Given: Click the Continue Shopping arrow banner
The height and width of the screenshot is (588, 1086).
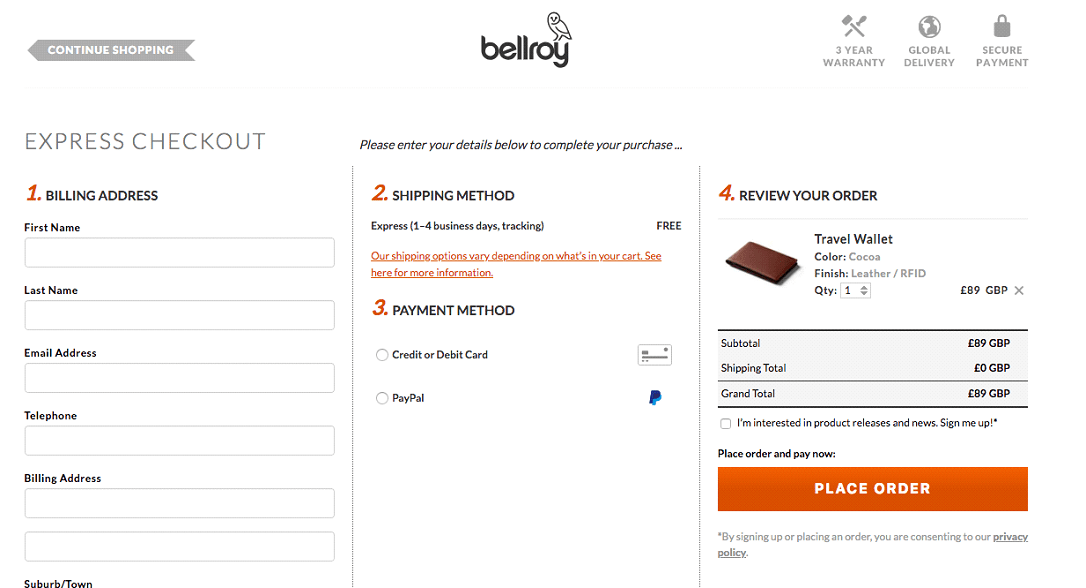Looking at the screenshot, I should click(110, 49).
